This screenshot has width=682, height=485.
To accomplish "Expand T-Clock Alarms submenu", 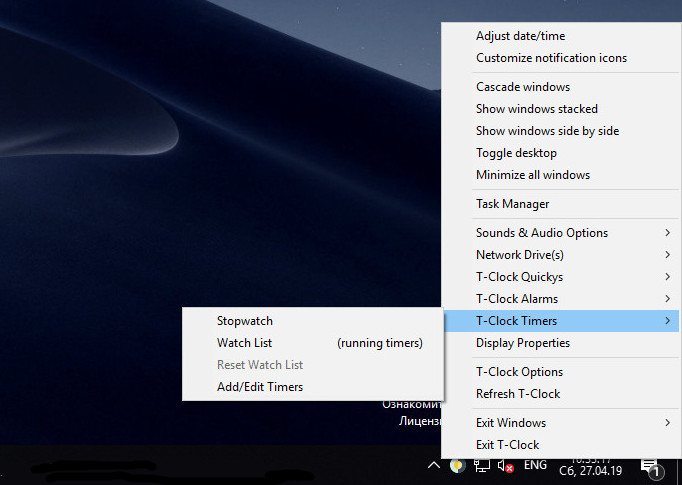I will coord(560,299).
